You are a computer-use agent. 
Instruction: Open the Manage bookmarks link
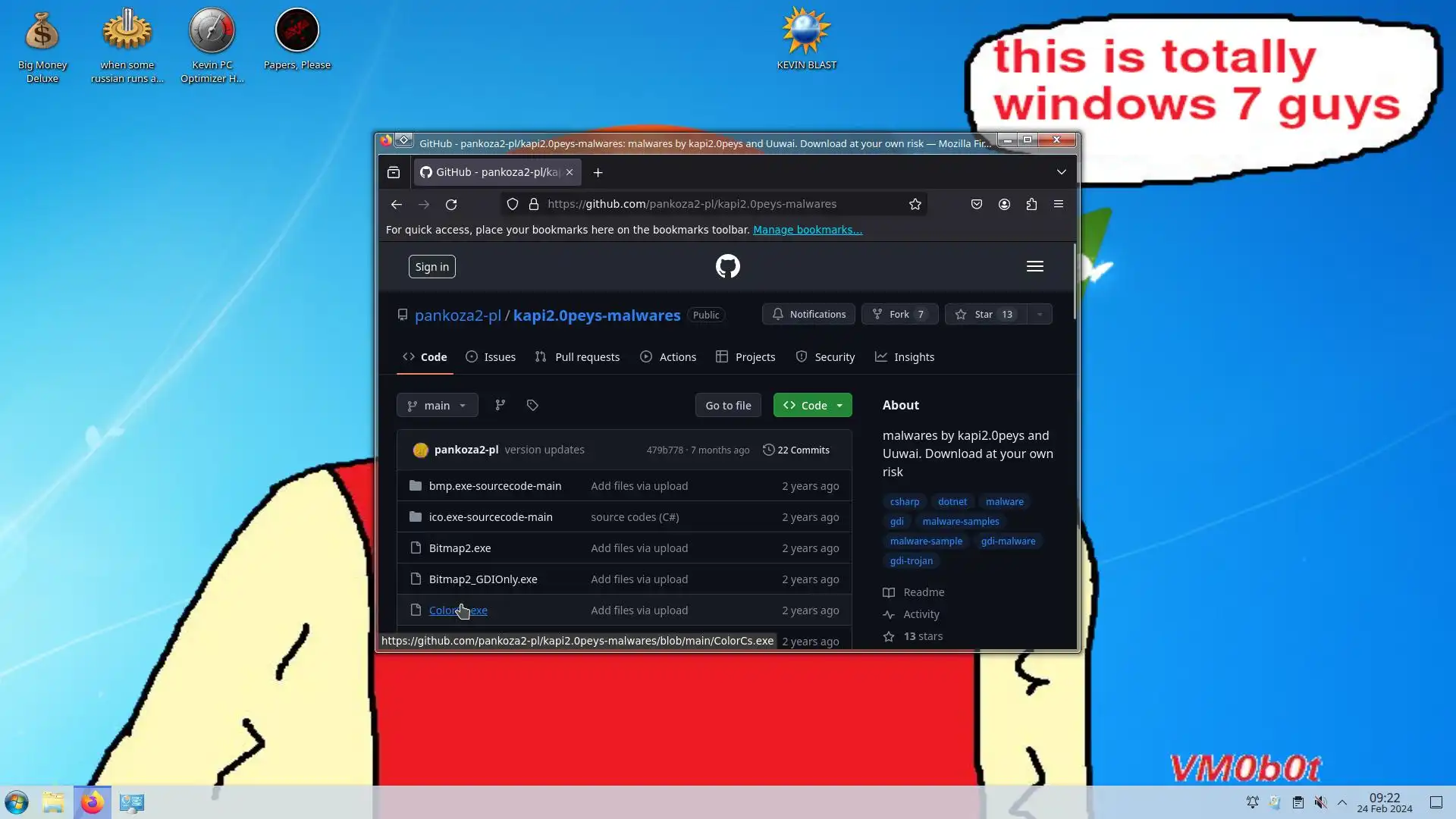[x=807, y=230]
